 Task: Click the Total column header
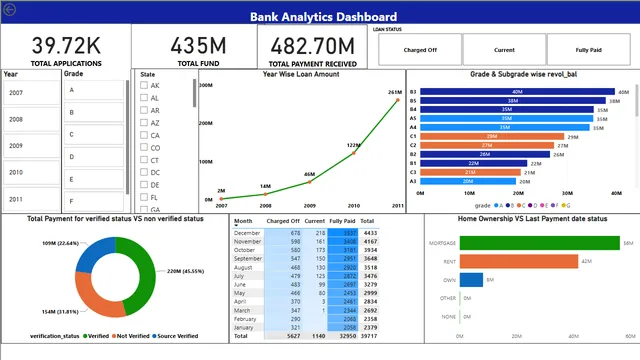pos(367,221)
